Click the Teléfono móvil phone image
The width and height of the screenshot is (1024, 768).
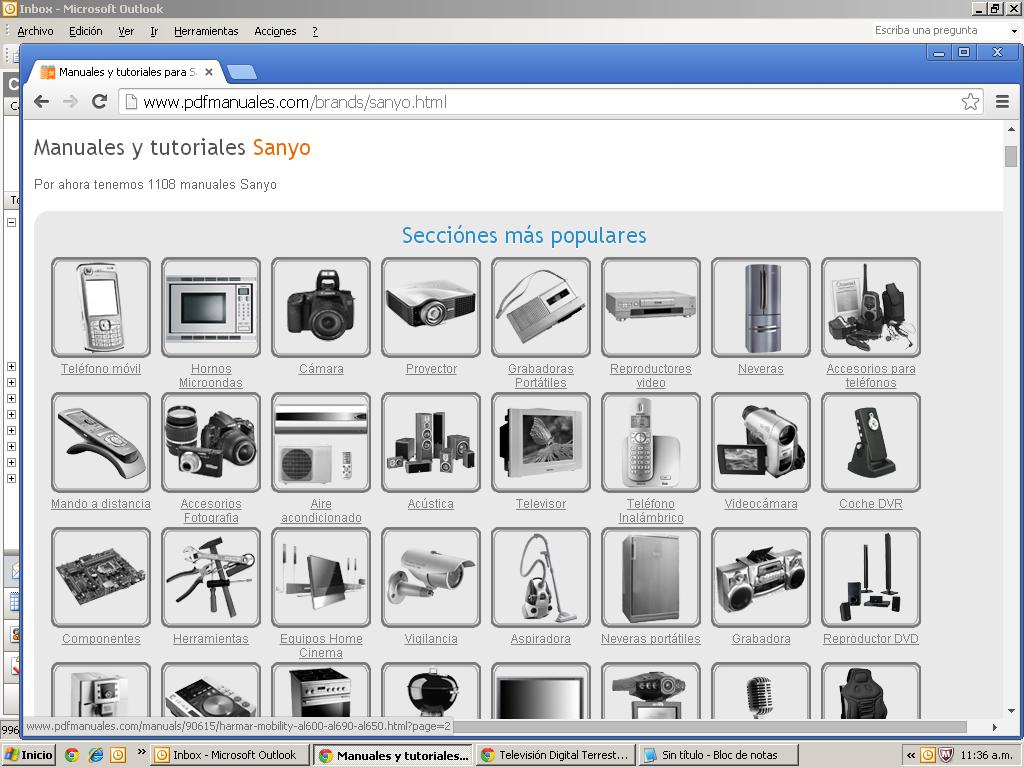pyautogui.click(x=101, y=307)
